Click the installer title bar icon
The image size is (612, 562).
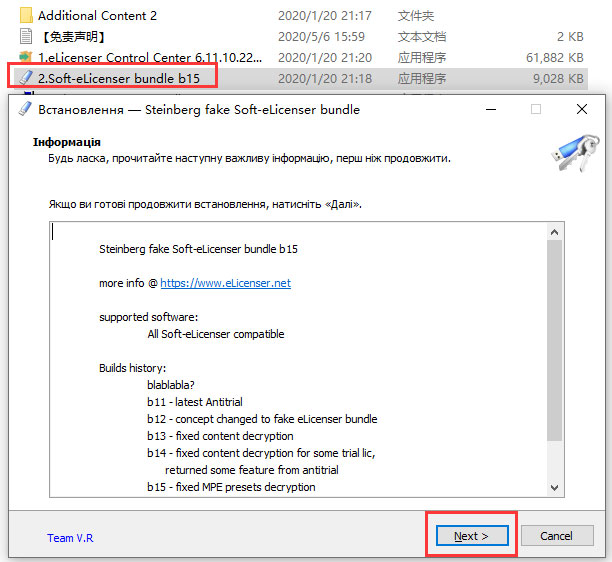coord(25,109)
